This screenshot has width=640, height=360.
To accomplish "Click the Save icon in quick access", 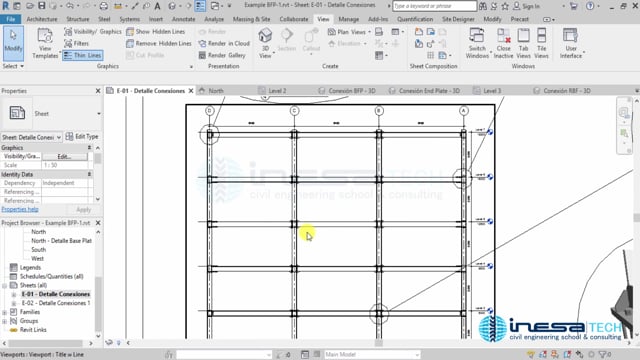I will coord(42,6).
